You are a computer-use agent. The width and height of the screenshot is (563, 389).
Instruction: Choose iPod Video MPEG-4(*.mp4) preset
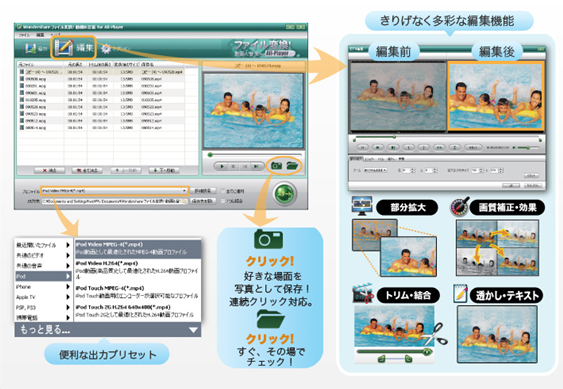[x=138, y=248]
